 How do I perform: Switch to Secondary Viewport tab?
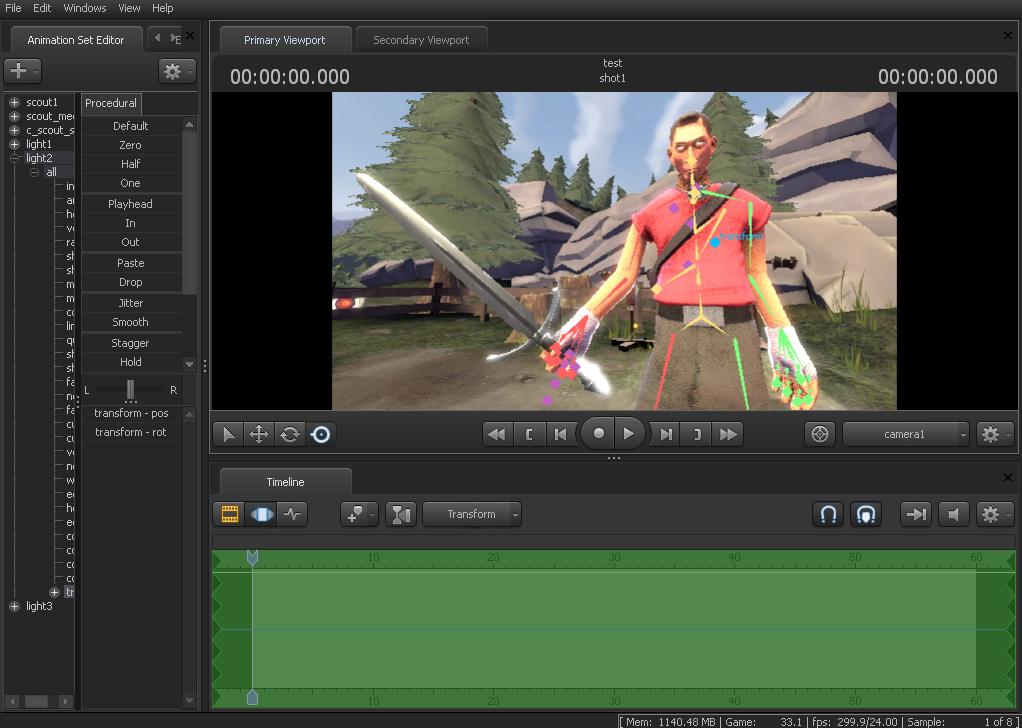coord(420,40)
